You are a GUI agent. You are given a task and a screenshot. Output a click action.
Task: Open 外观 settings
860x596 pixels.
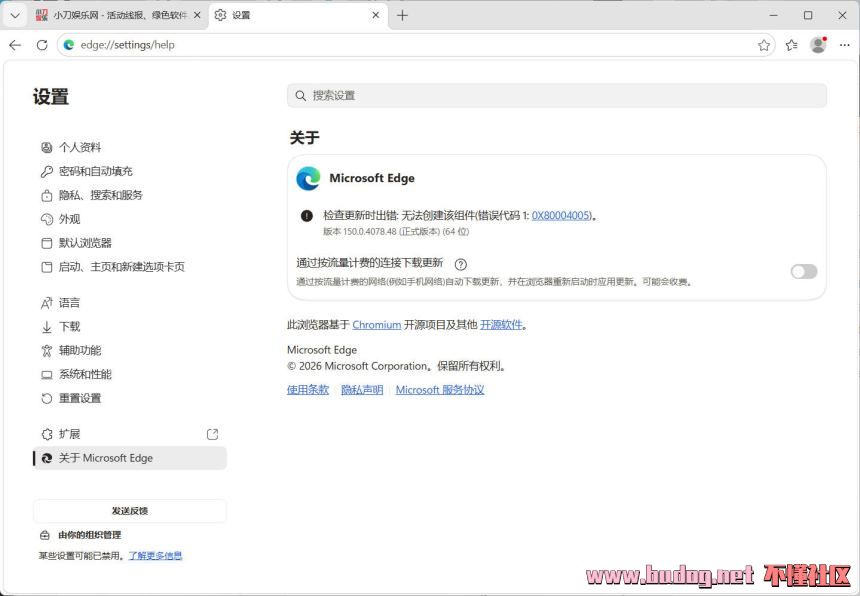tap(131, 219)
